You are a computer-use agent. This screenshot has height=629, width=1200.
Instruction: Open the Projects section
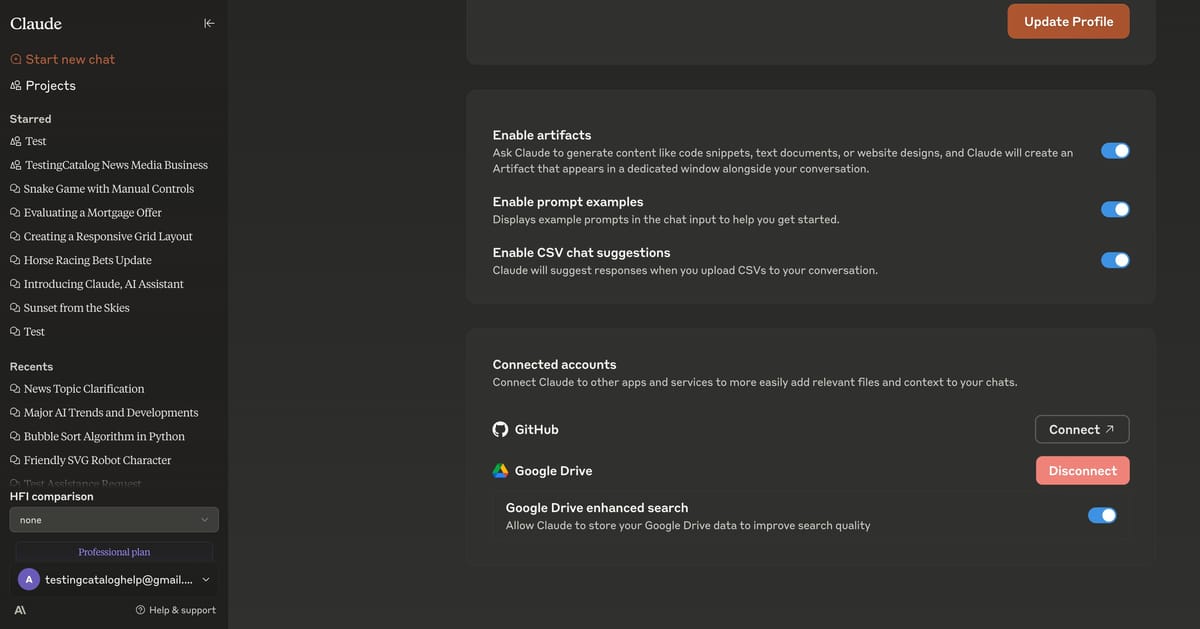(x=50, y=85)
